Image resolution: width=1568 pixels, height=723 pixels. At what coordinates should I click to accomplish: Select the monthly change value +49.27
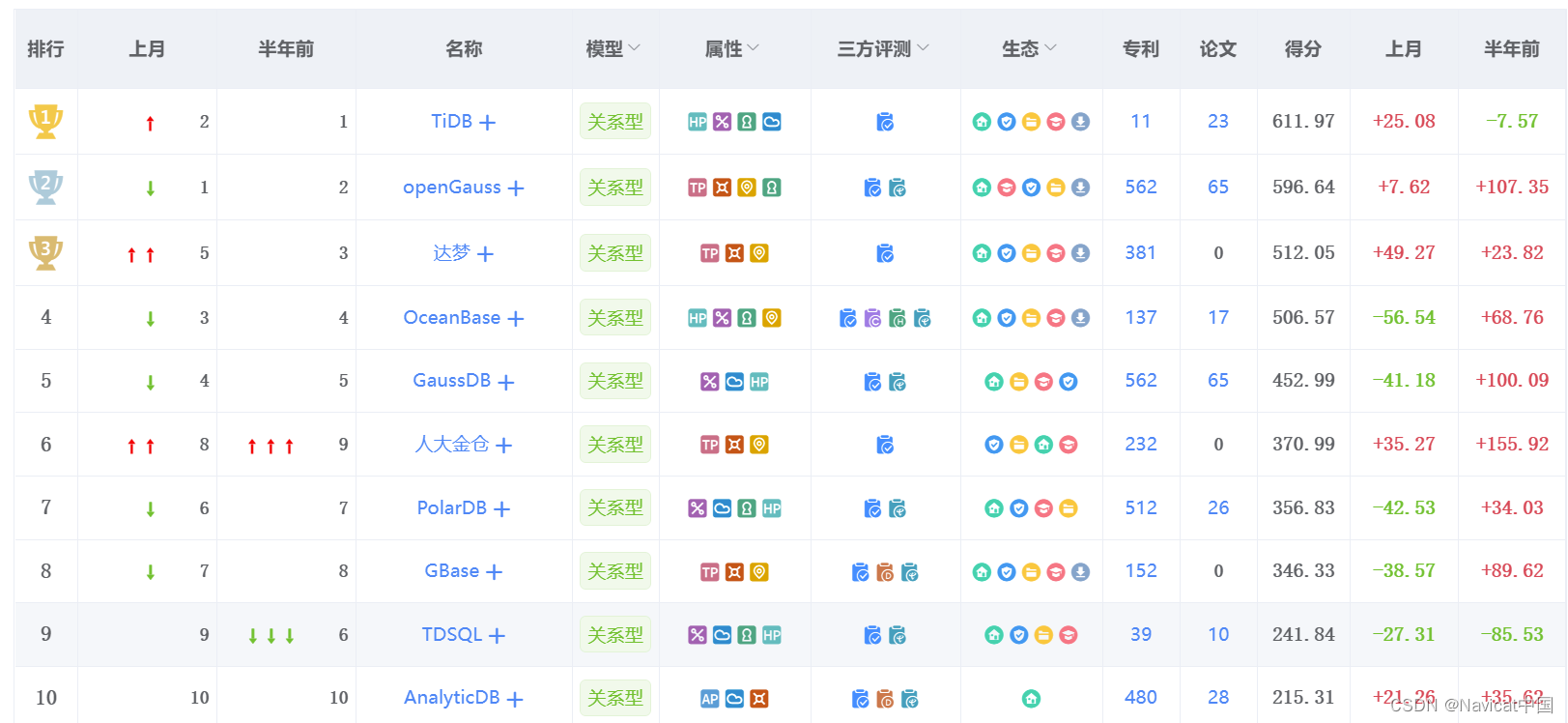1404,252
